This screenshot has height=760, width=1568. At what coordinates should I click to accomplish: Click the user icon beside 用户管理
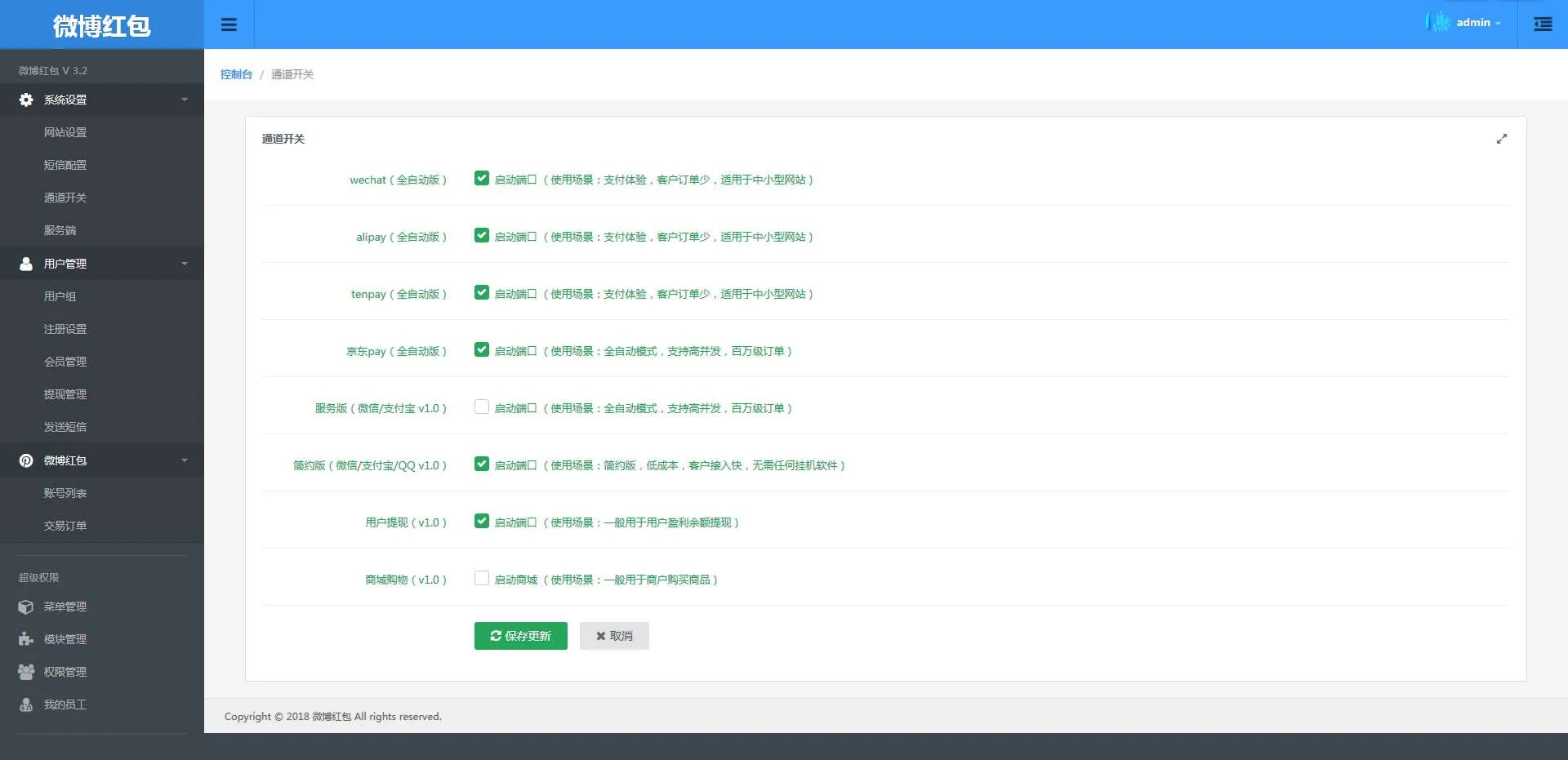tap(26, 264)
